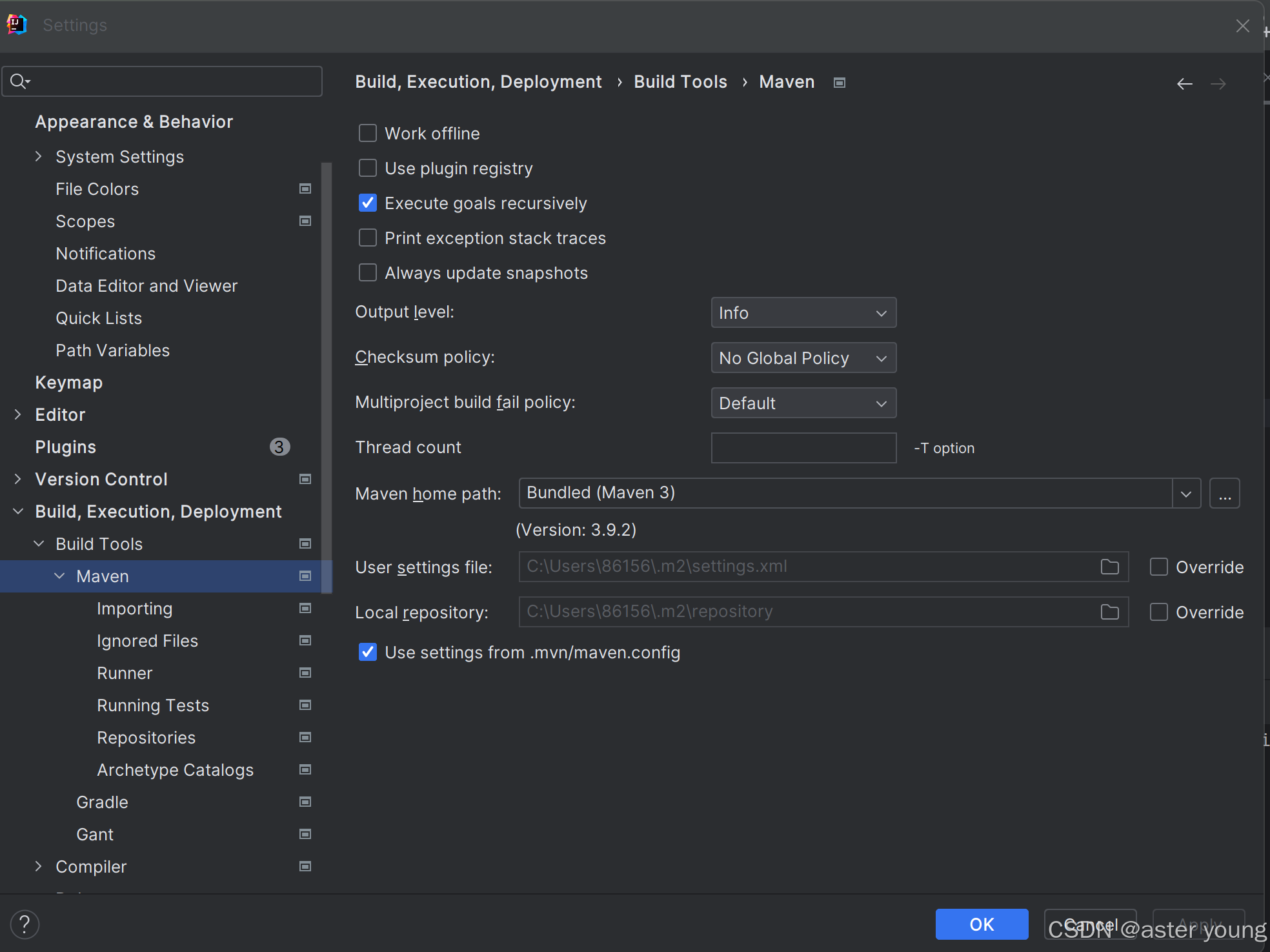The image size is (1270, 952).
Task: Expand the Editor settings tree node
Action: pos(18,414)
